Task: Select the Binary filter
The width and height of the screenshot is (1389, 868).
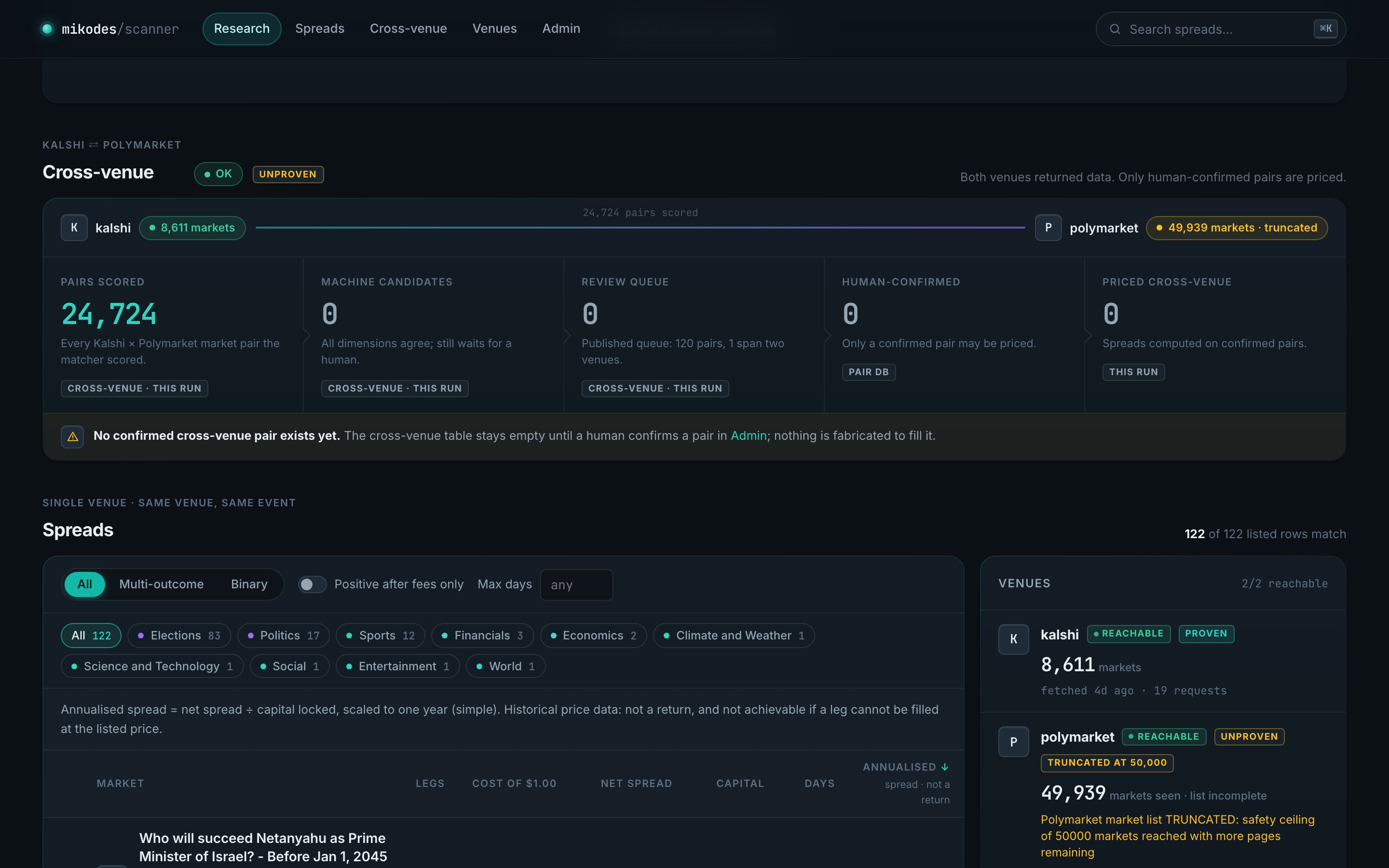Action: (x=249, y=584)
